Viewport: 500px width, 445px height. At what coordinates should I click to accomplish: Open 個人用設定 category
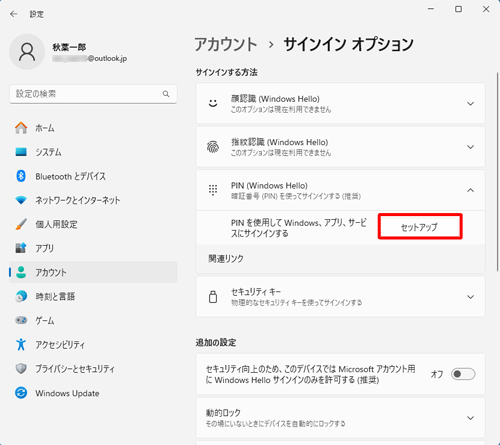[93, 224]
